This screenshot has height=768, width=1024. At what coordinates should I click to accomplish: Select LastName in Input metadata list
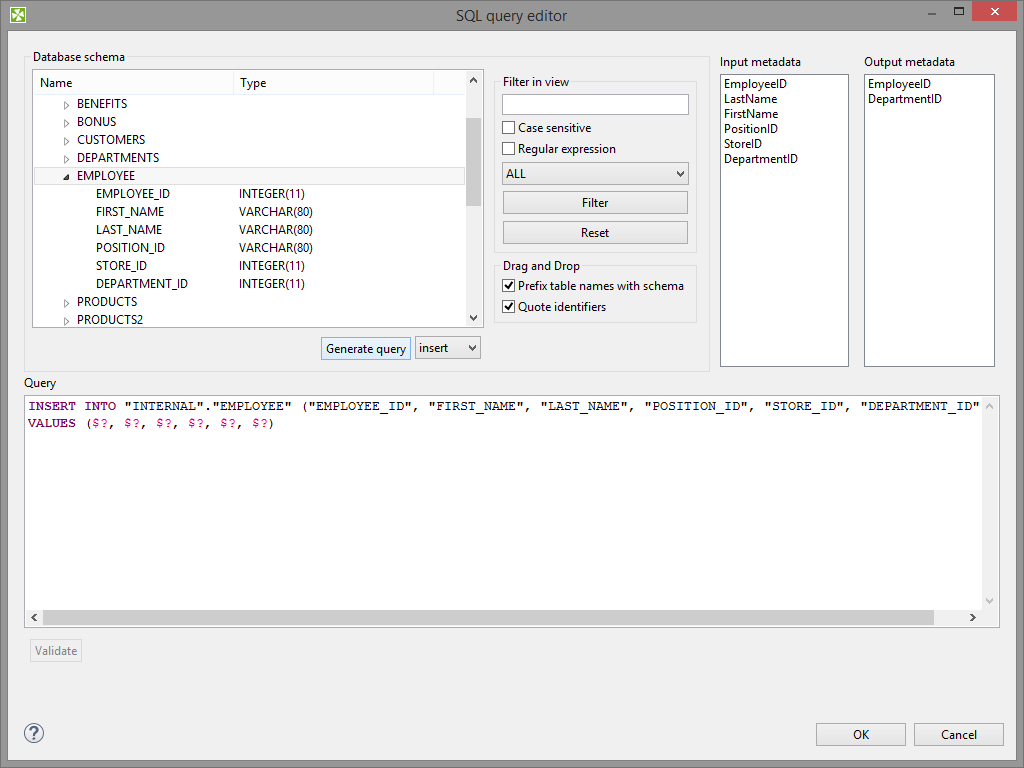(750, 99)
